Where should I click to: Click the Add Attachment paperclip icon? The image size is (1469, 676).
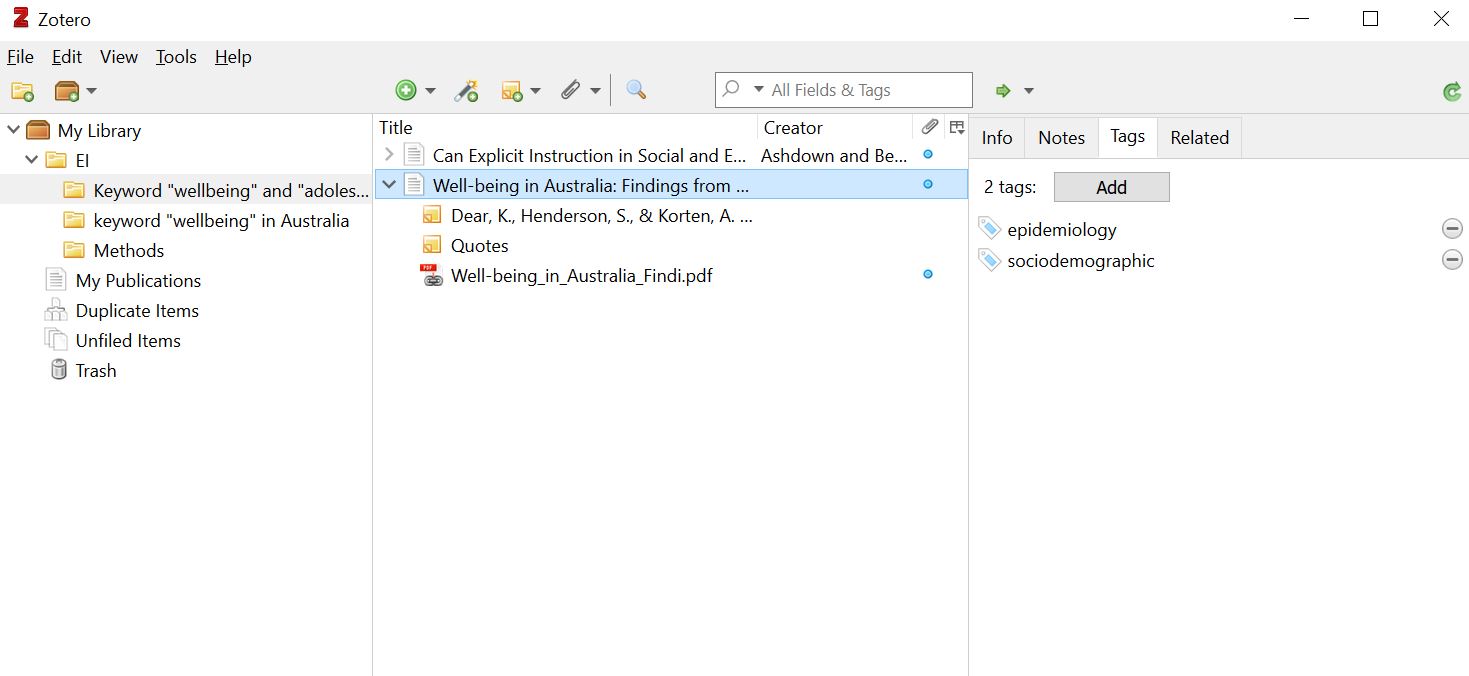tap(570, 91)
